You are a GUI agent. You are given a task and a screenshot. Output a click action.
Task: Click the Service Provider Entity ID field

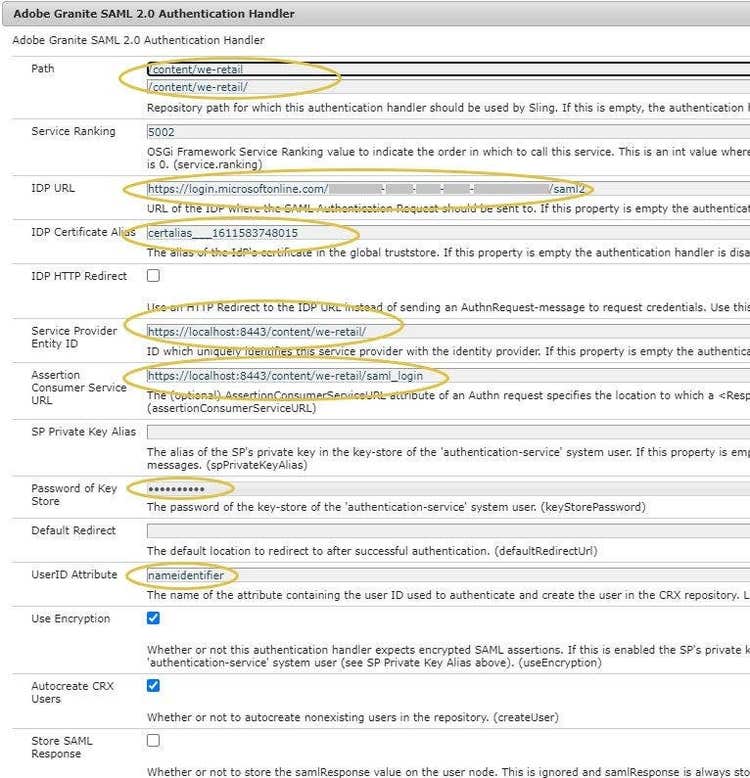tap(440, 331)
